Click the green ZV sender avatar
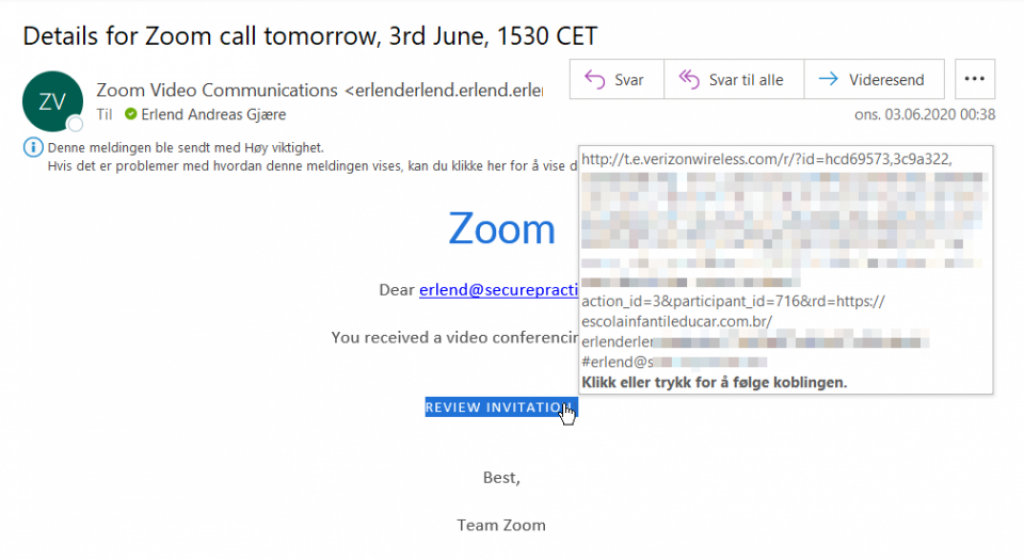This screenshot has width=1024, height=560. (51, 101)
